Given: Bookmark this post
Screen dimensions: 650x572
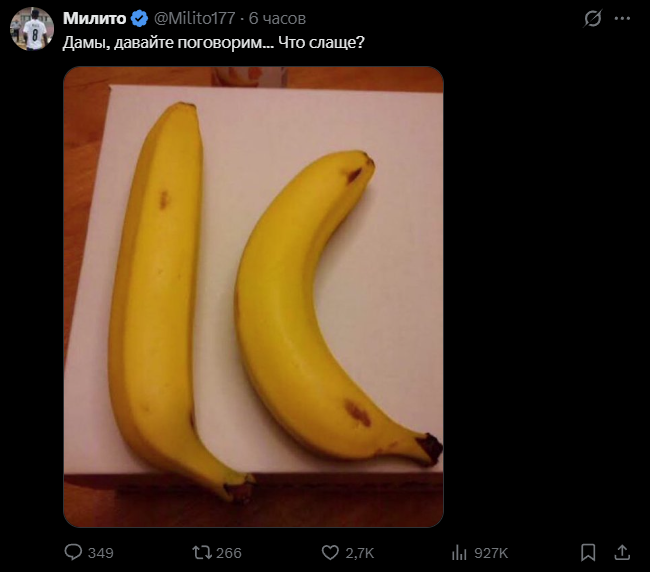Looking at the screenshot, I should [x=589, y=552].
